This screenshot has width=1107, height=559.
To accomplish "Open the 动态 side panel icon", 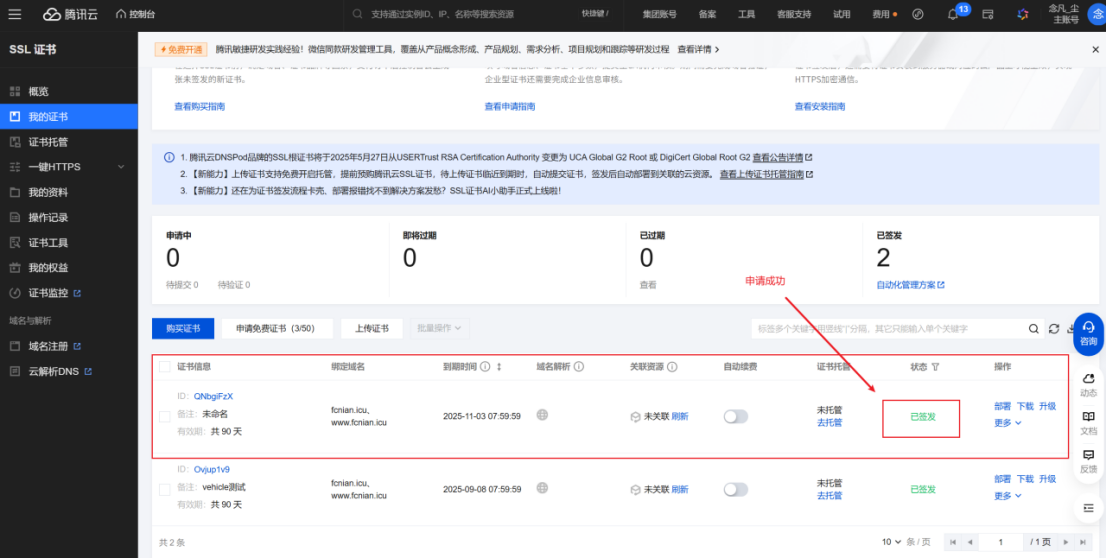I will pyautogui.click(x=1089, y=385).
